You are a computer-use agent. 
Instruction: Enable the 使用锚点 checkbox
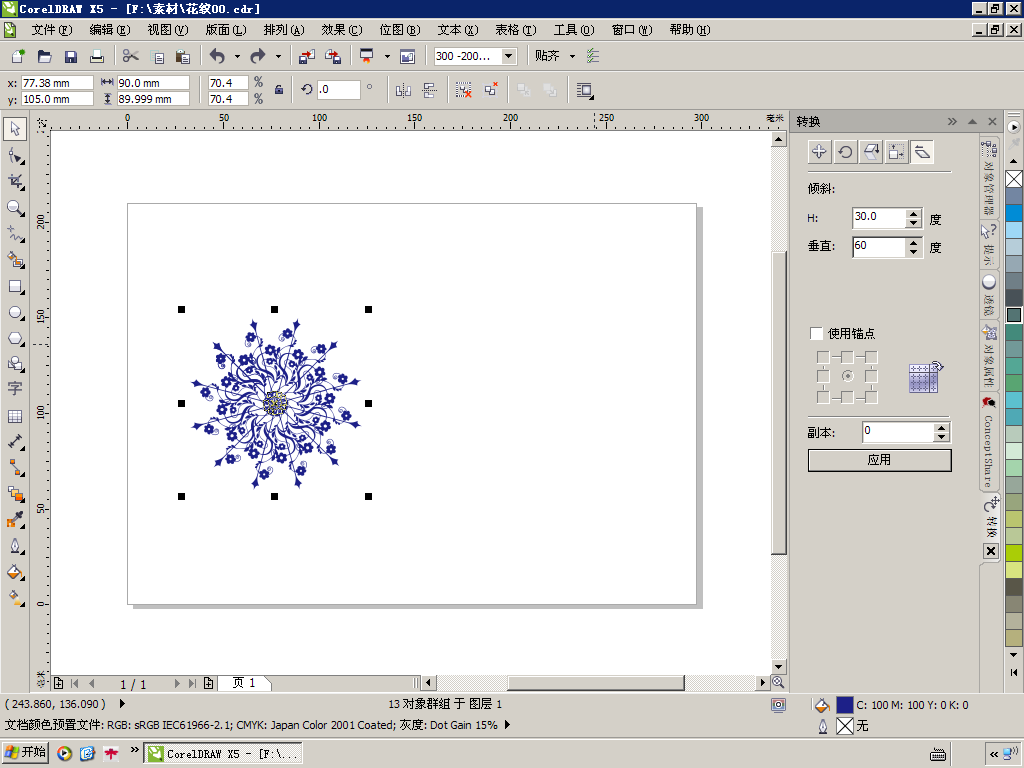click(816, 334)
